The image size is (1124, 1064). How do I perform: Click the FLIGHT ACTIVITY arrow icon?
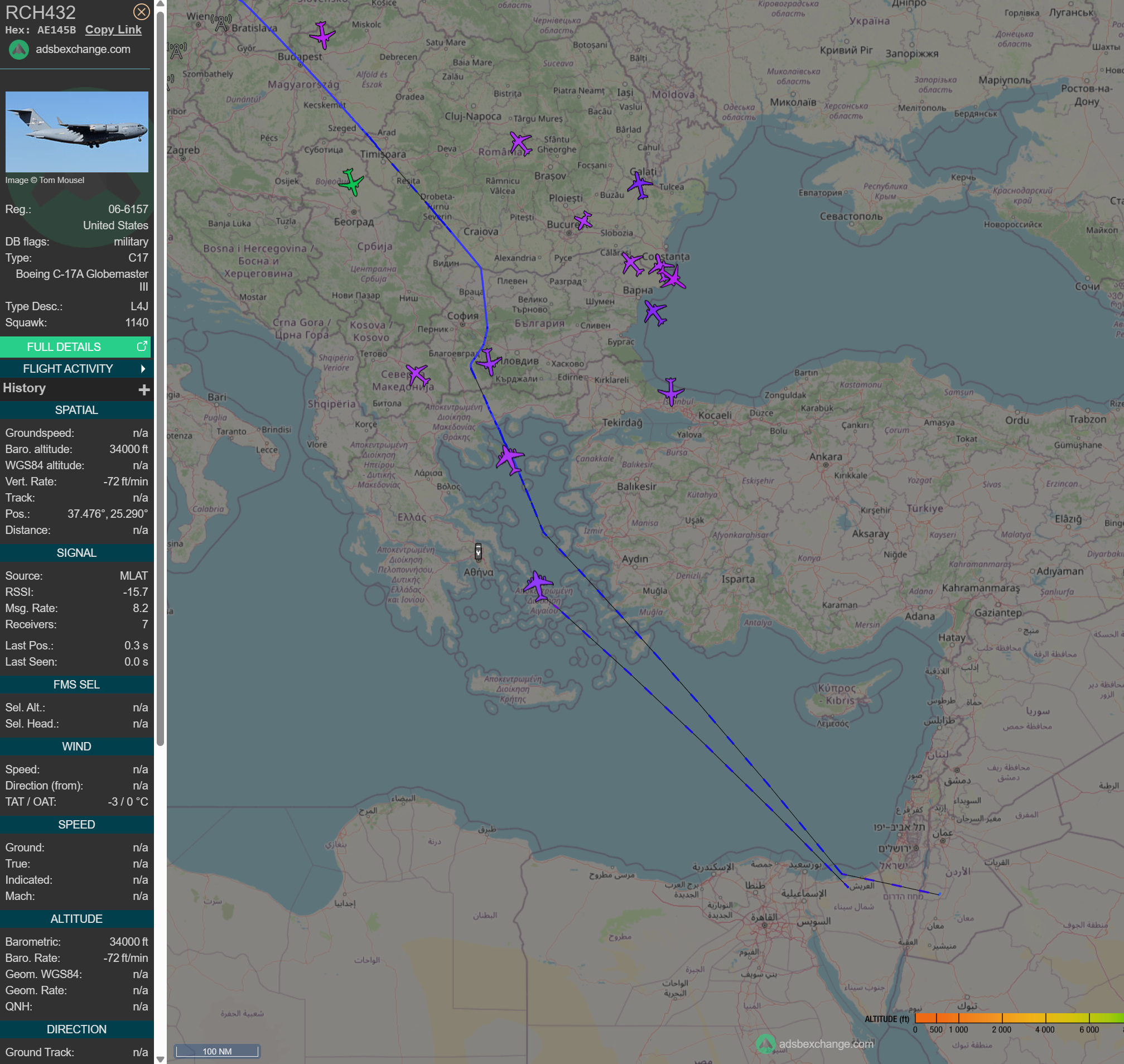point(143,369)
